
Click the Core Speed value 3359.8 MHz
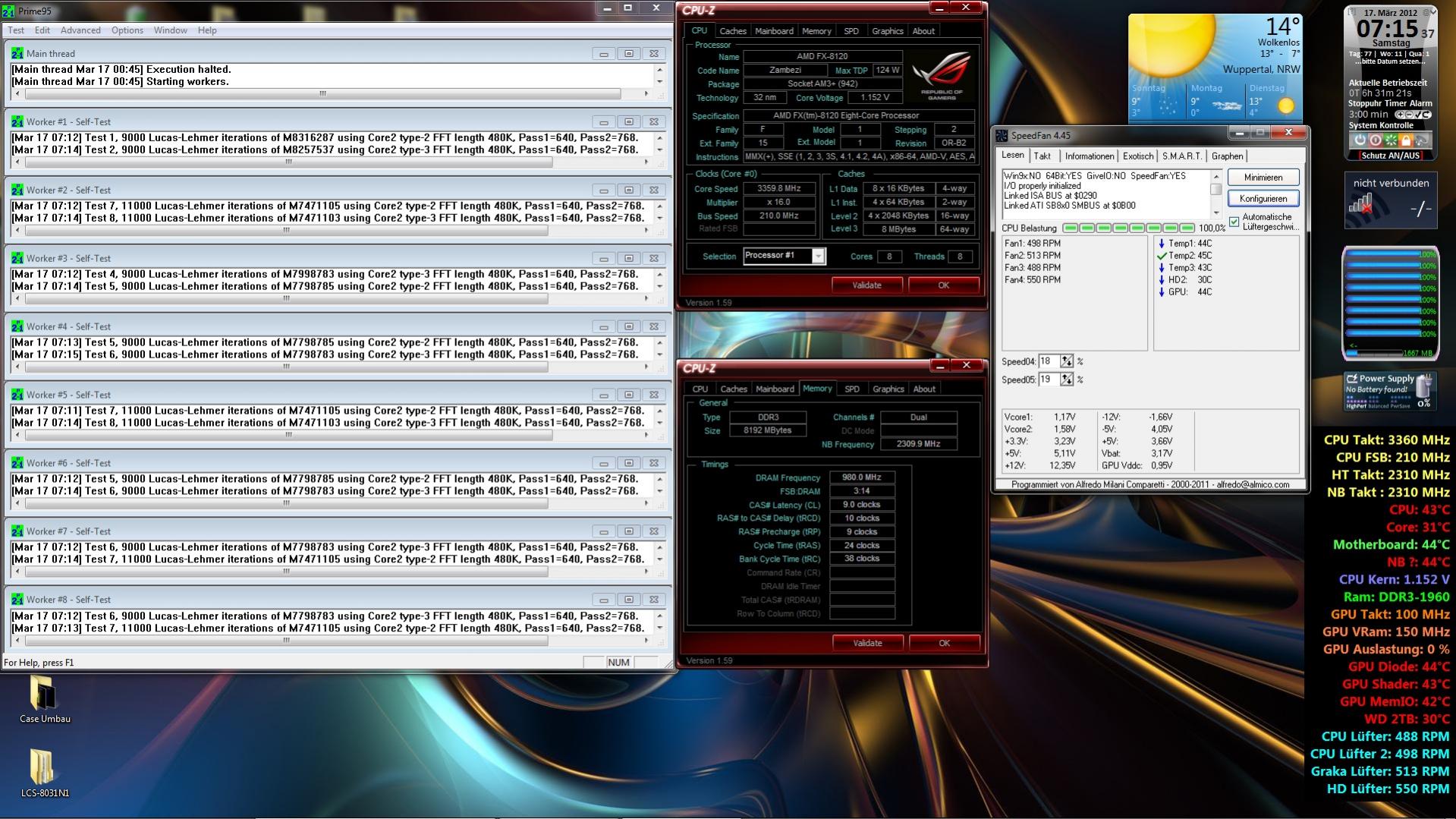pos(779,189)
